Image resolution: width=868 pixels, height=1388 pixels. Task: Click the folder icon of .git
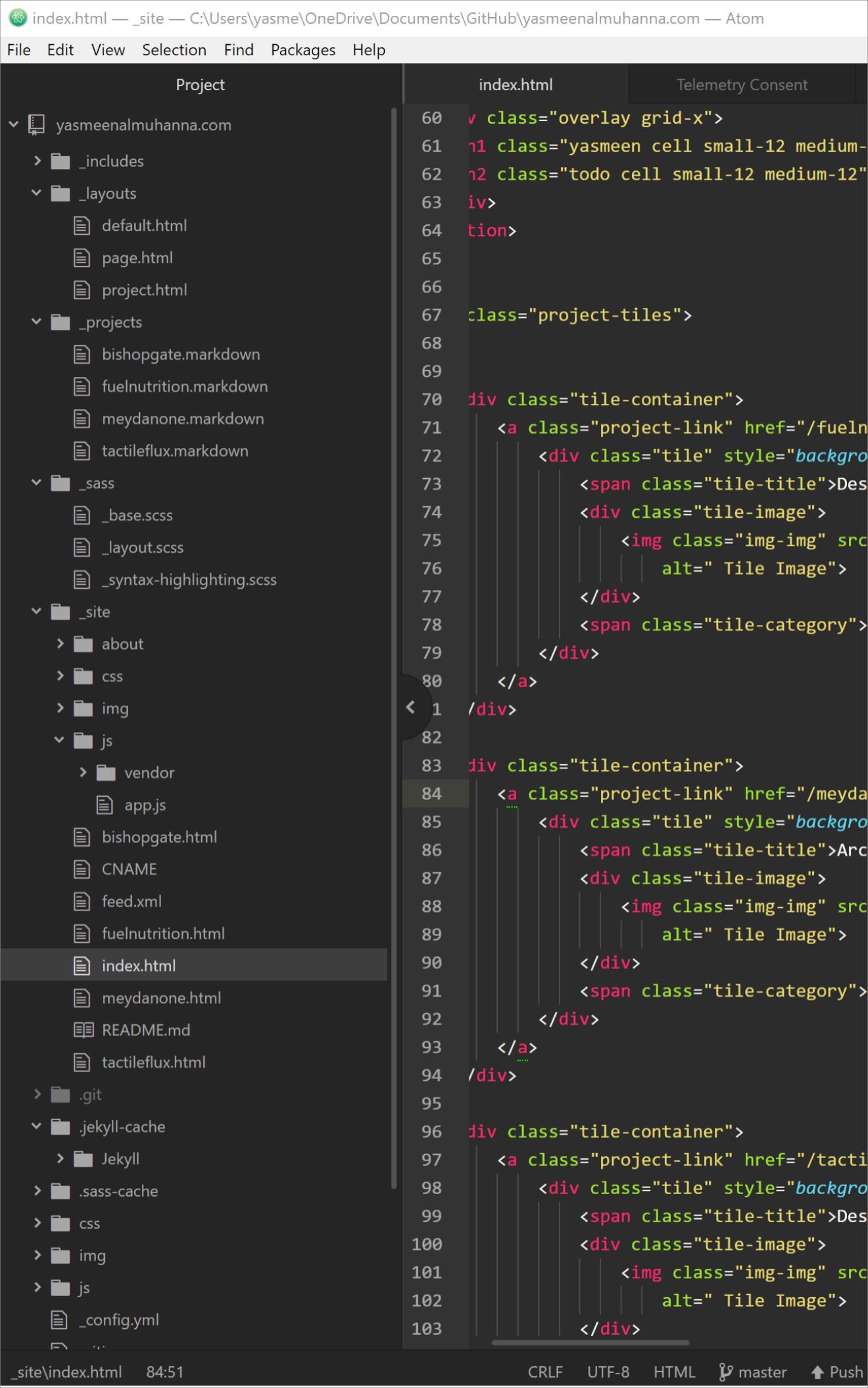[x=60, y=1095]
